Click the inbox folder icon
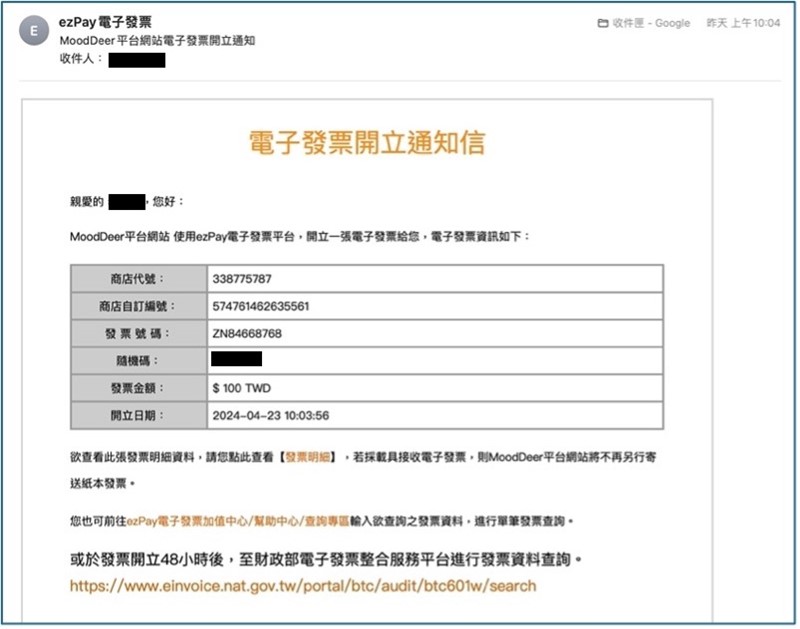The width and height of the screenshot is (800, 629). (602, 23)
